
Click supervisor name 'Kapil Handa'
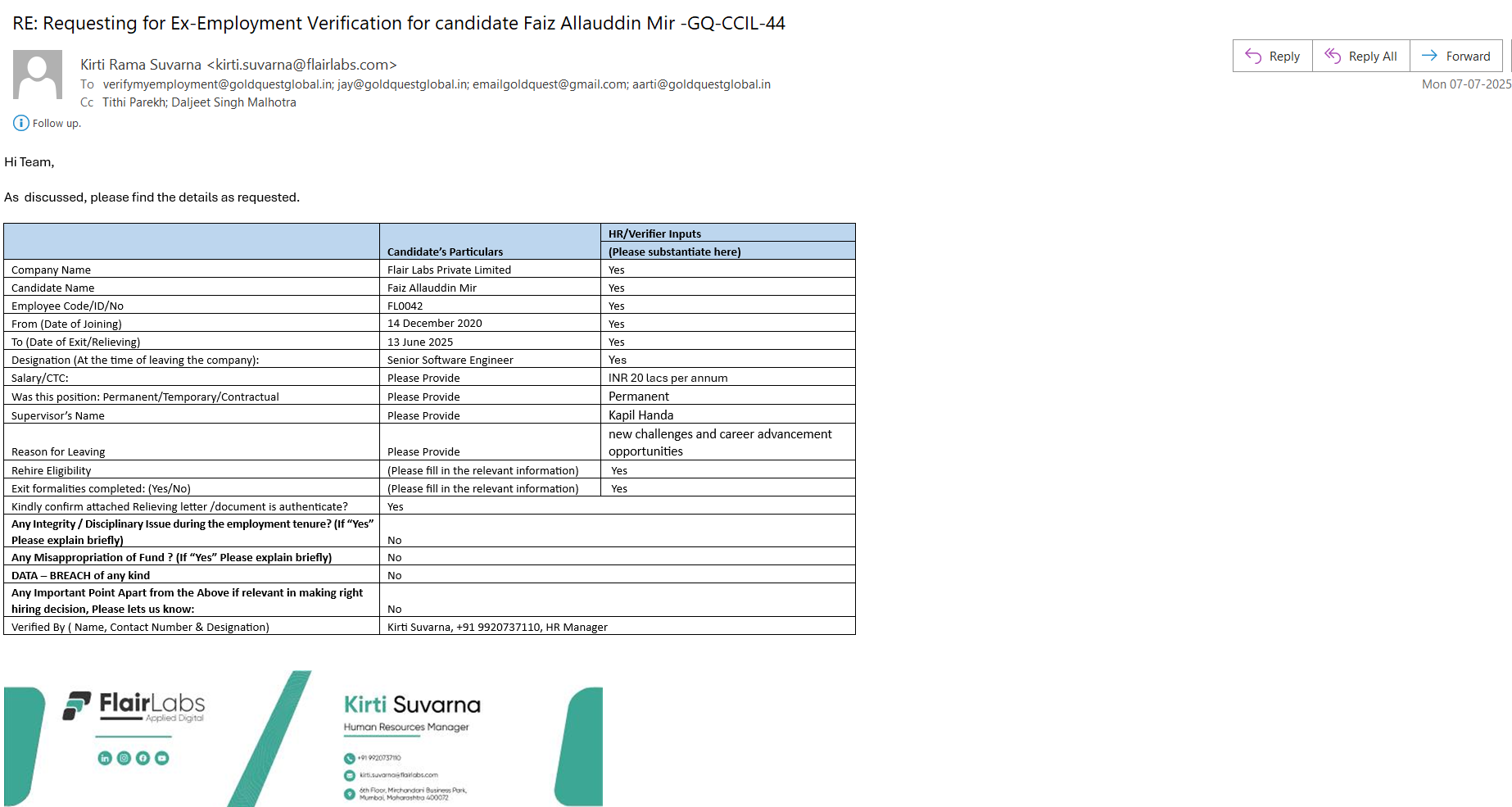tap(641, 415)
